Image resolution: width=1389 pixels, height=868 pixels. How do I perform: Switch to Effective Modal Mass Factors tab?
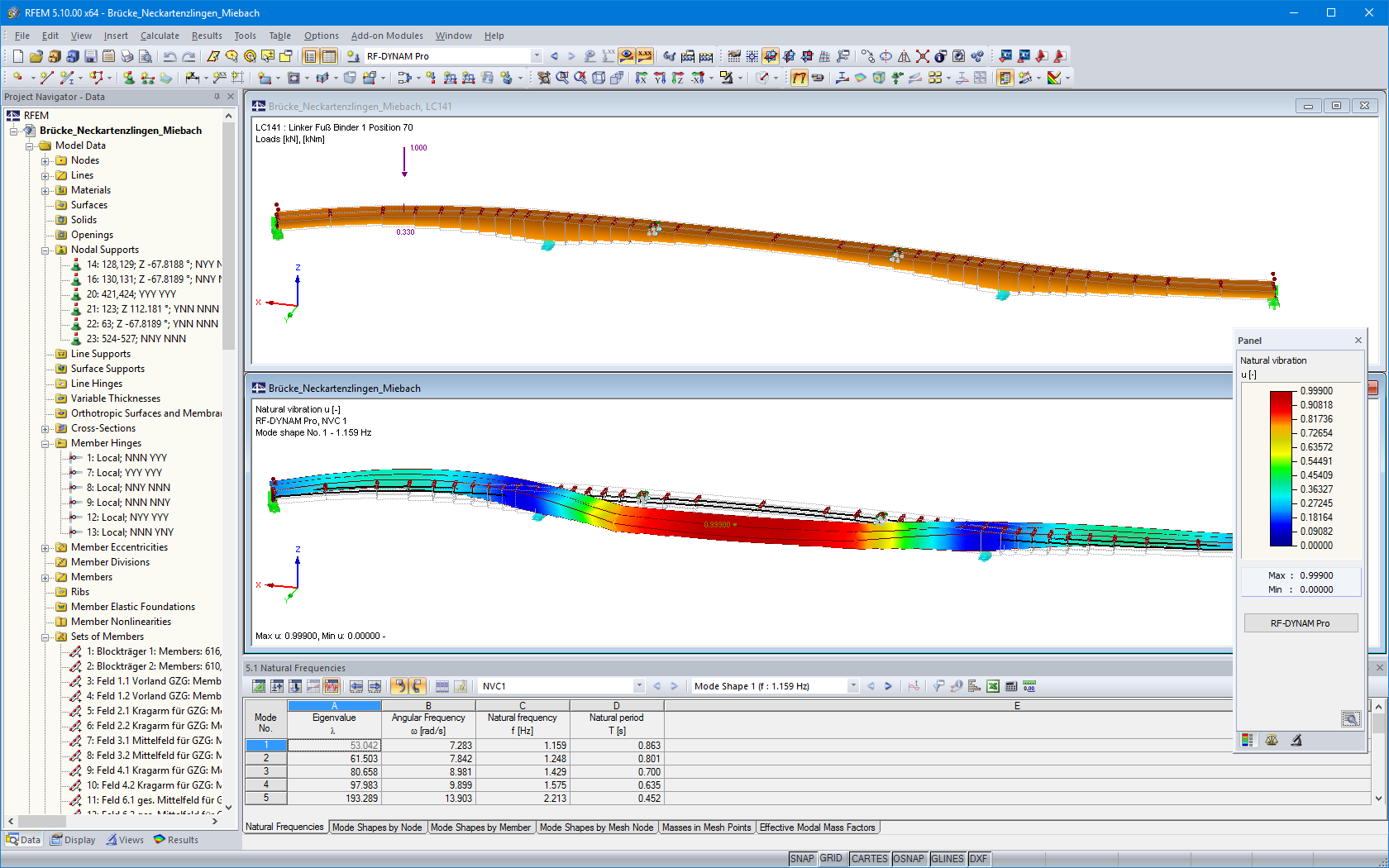[x=818, y=827]
